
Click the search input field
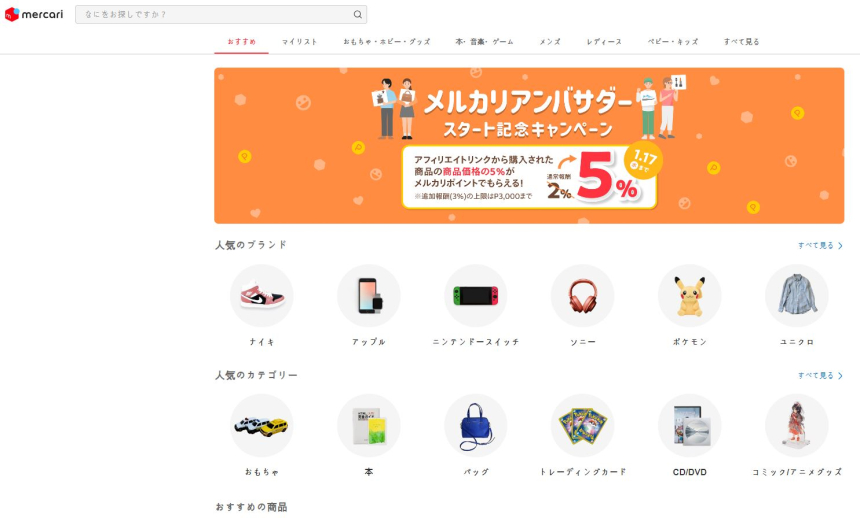[221, 15]
